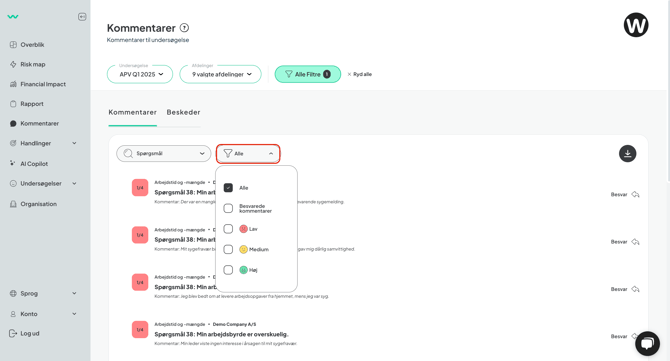Open the Organisation page
Screen dimensions: 670x361
tap(33, 204)
